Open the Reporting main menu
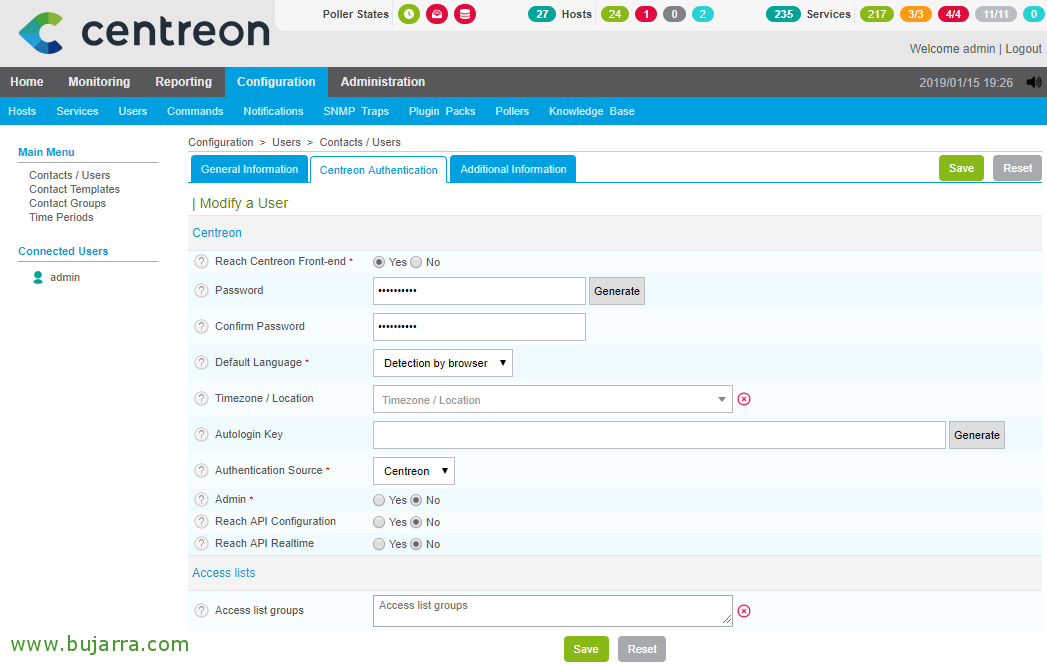This screenshot has height=666, width=1047. pos(184,82)
